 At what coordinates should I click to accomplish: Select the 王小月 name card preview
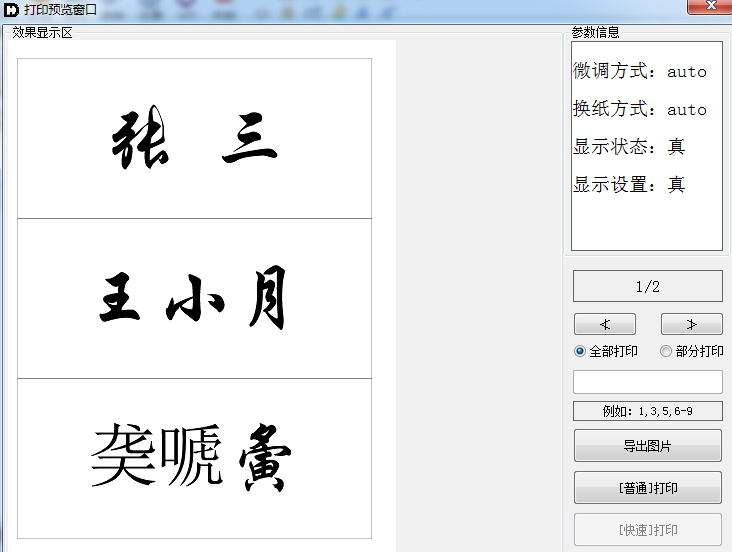tap(194, 298)
